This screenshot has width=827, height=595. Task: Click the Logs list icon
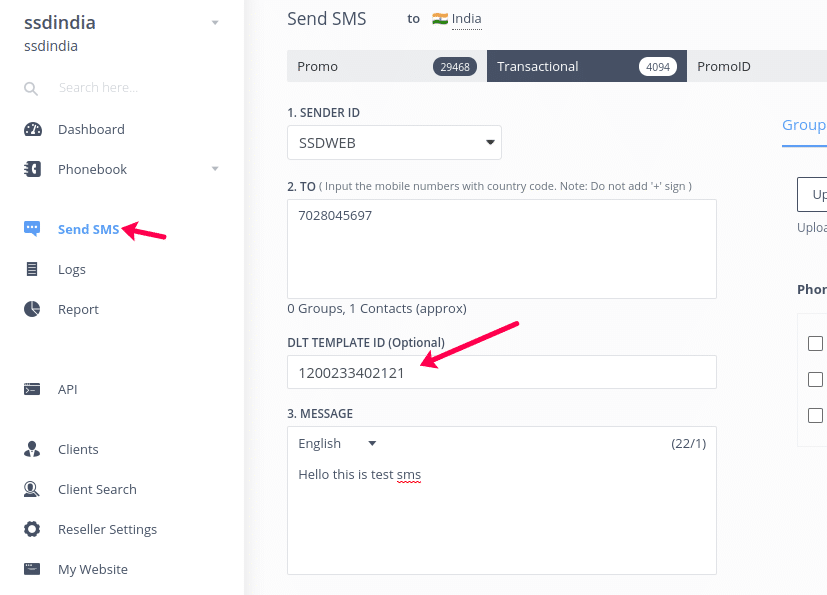tap(32, 269)
